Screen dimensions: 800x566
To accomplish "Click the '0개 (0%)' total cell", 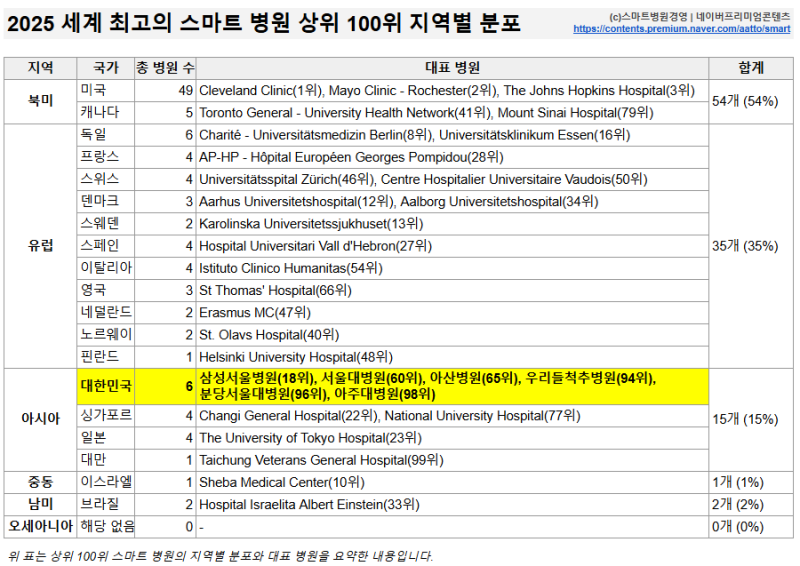I will click(751, 527).
